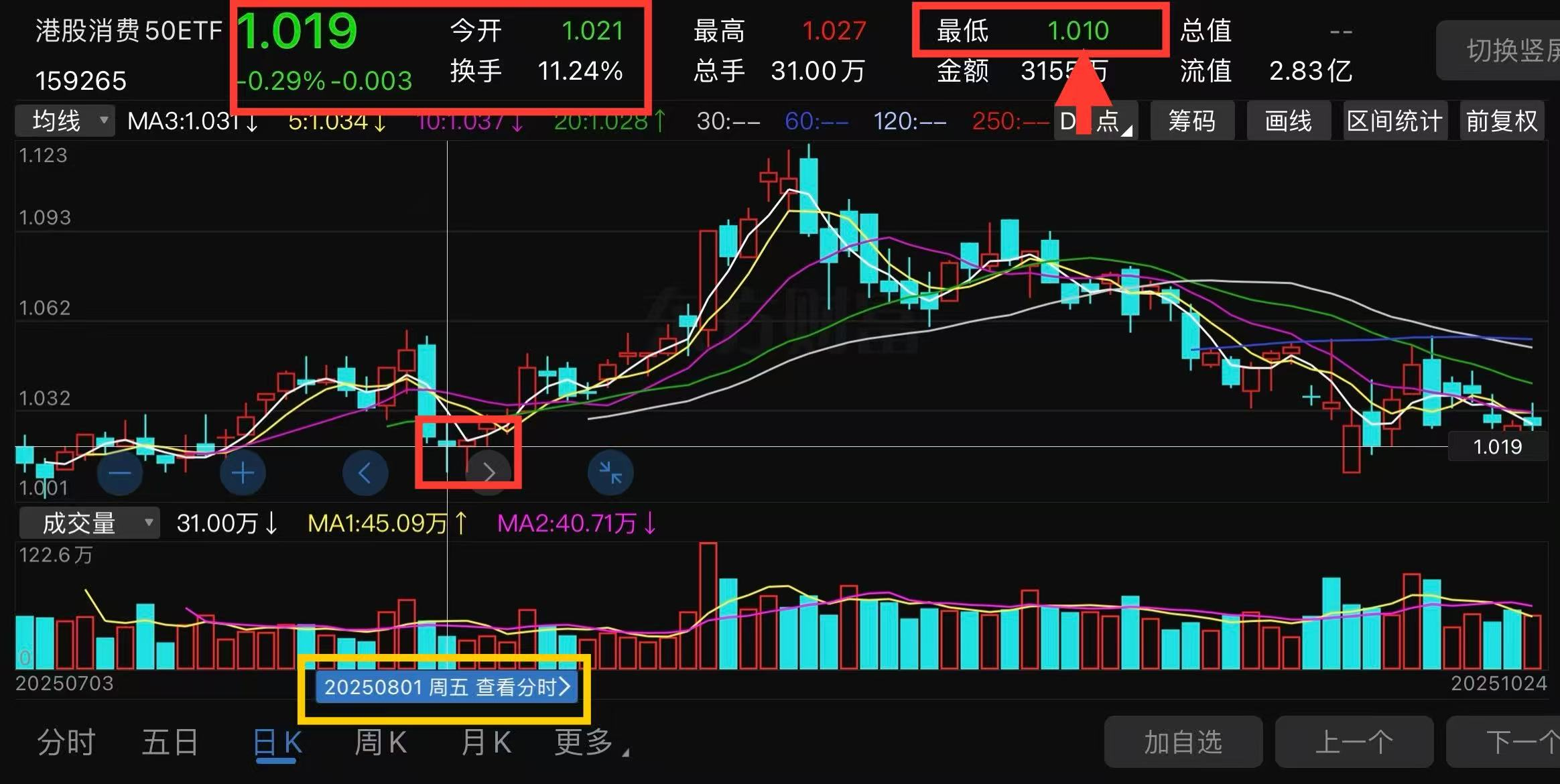
Task: Select the 画线 drawing tool
Action: [x=1288, y=121]
